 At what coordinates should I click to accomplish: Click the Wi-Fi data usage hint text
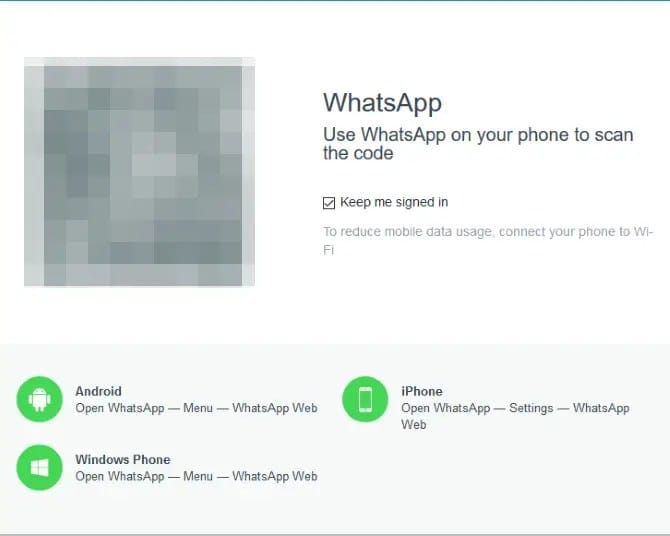click(488, 240)
